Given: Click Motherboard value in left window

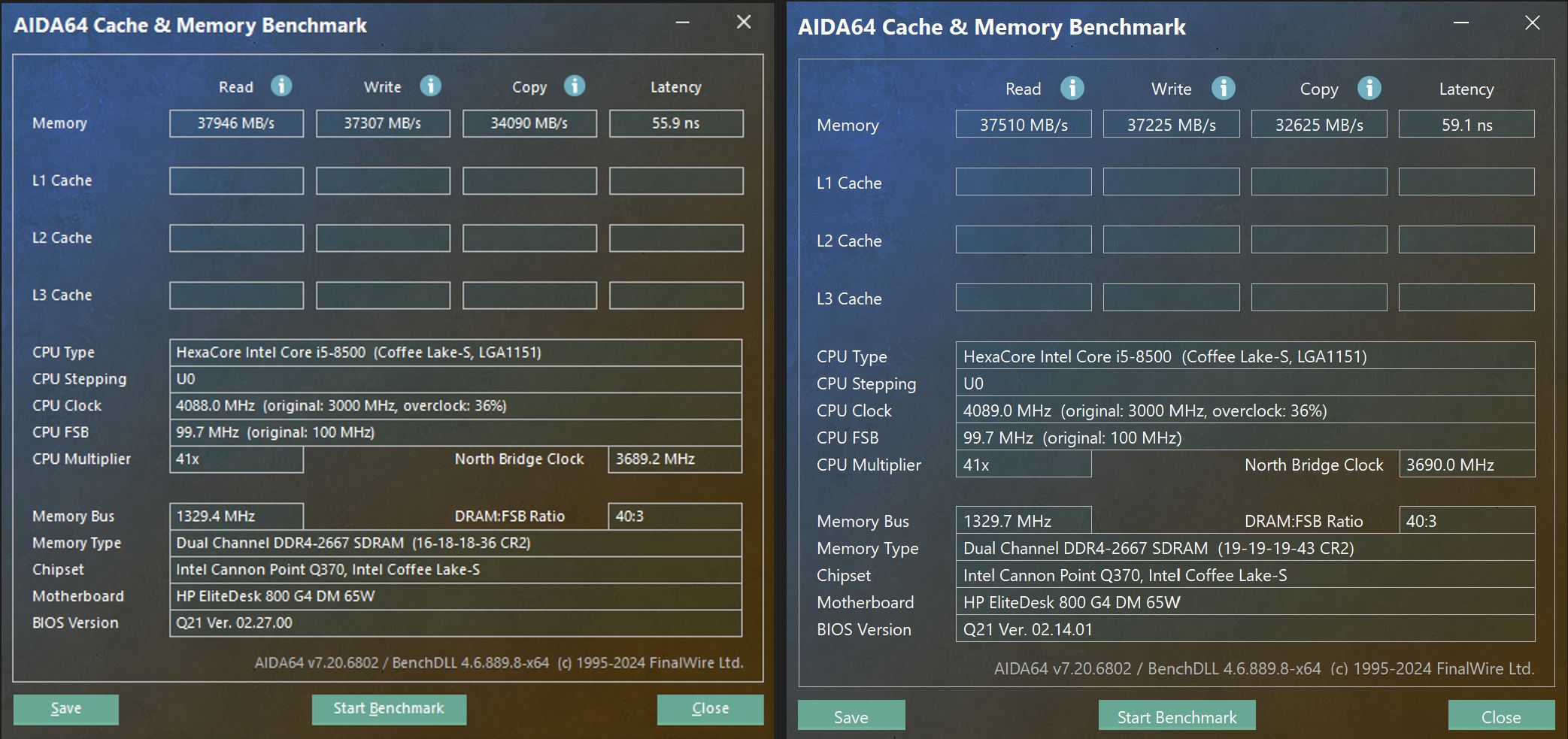Looking at the screenshot, I should pyautogui.click(x=456, y=596).
